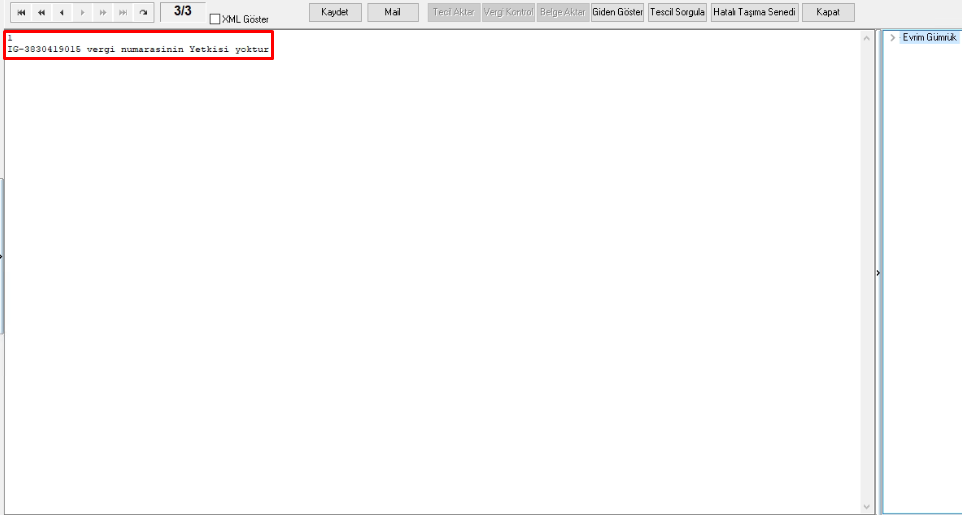Click the Mail button

393,12
